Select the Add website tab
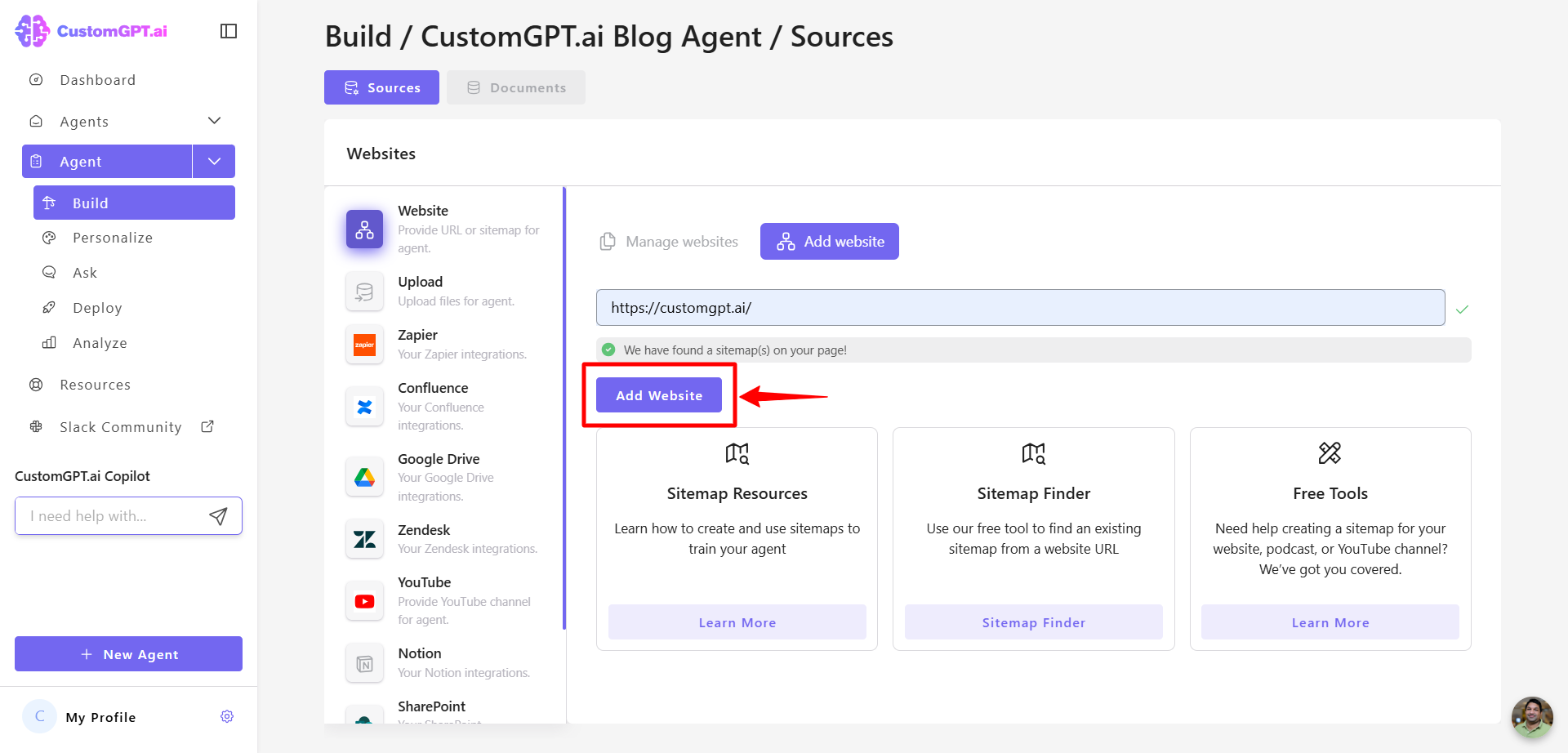Viewport: 1568px width, 753px height. pos(830,242)
